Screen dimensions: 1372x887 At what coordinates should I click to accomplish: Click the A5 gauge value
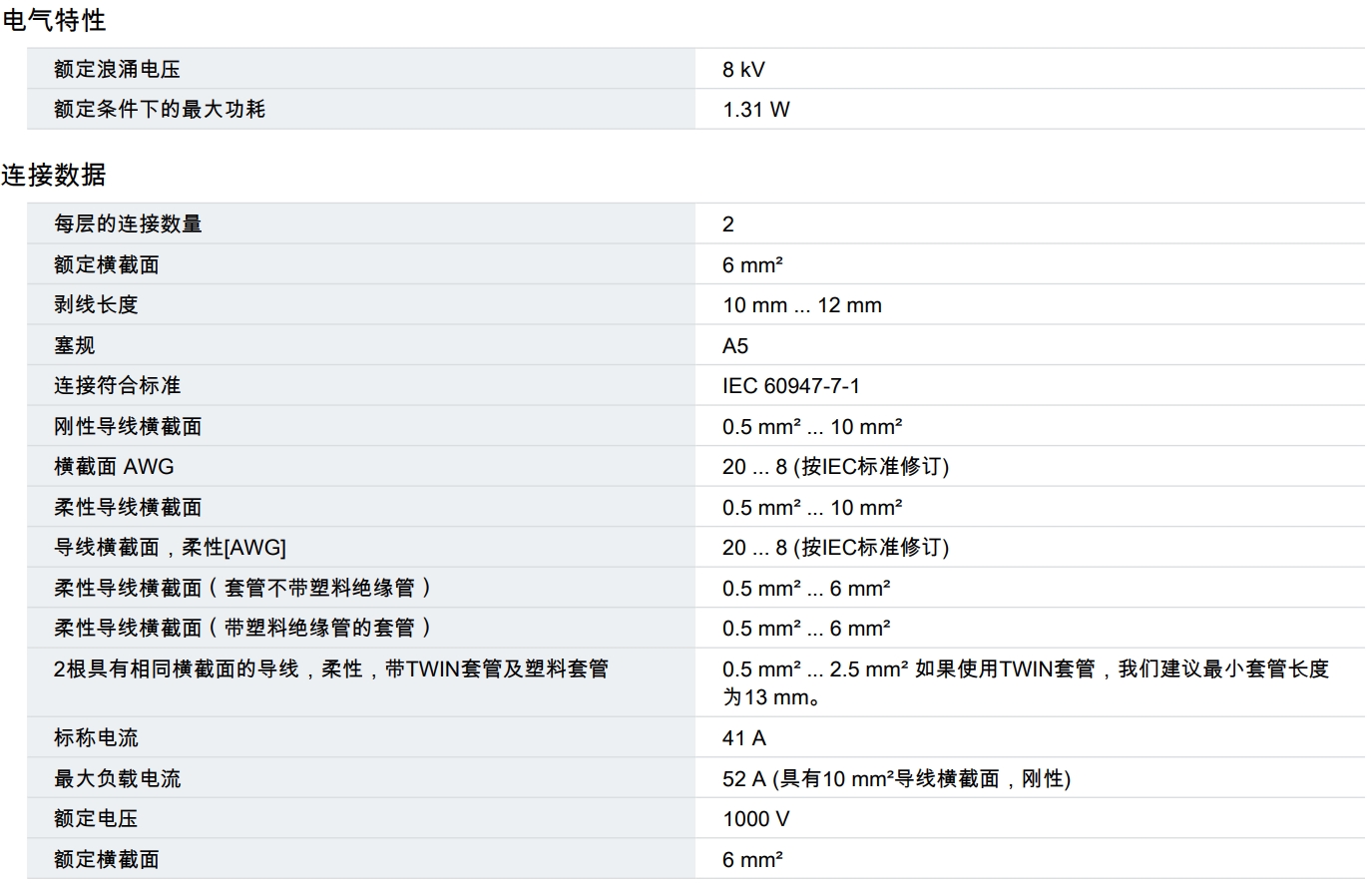(735, 346)
